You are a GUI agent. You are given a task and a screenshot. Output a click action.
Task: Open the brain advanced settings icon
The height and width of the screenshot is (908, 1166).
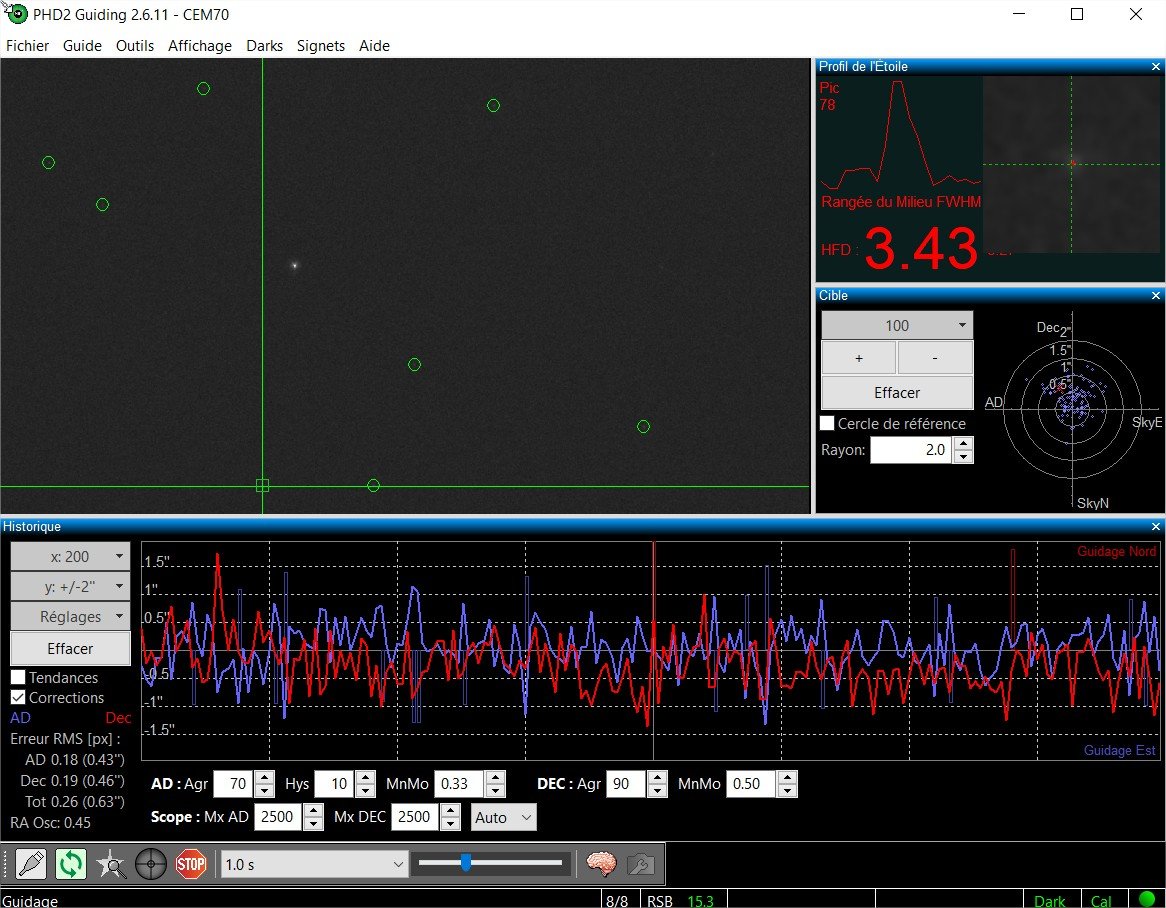tap(602, 864)
